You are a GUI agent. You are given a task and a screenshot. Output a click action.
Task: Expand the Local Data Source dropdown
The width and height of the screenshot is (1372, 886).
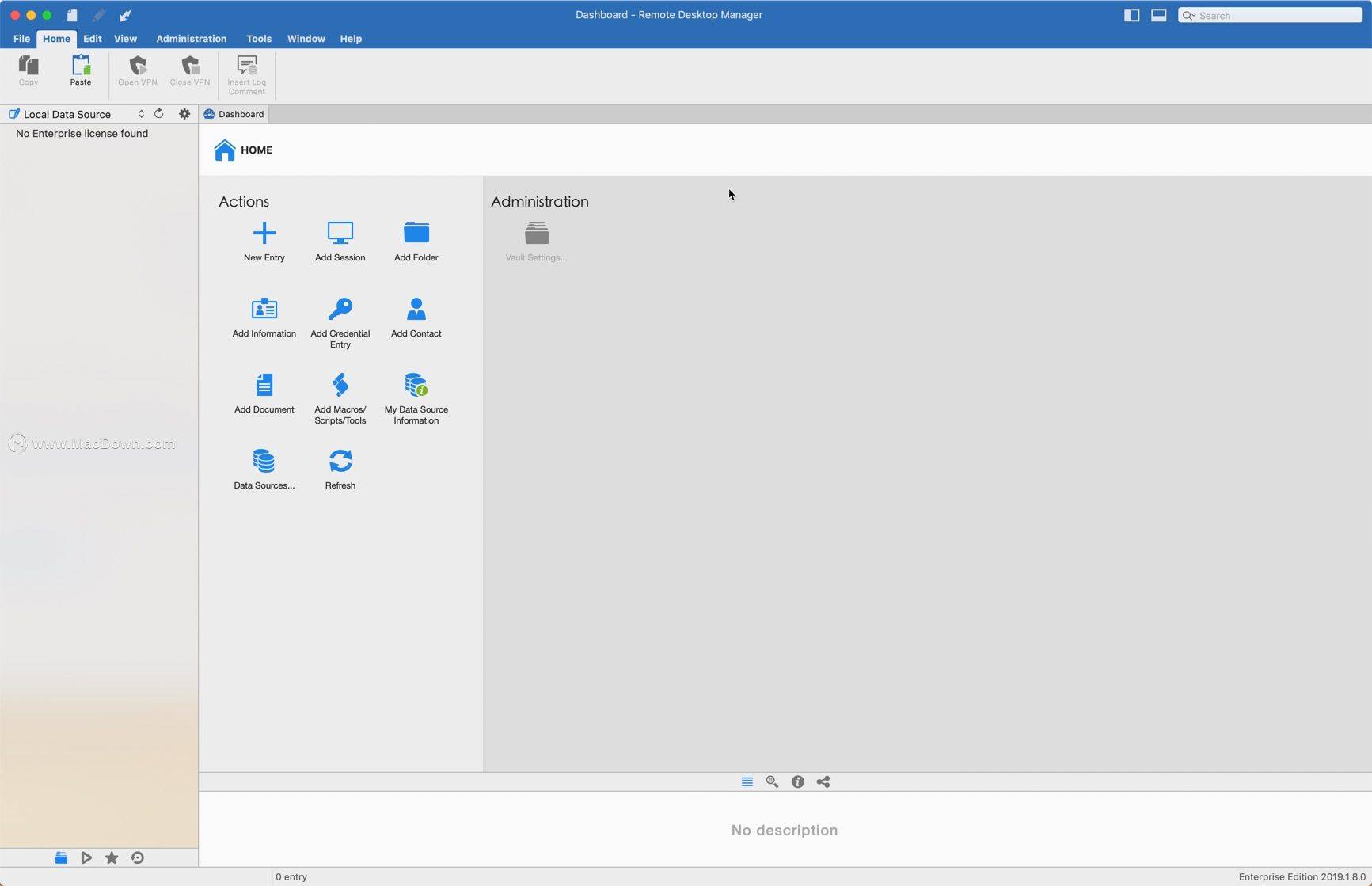[x=76, y=114]
